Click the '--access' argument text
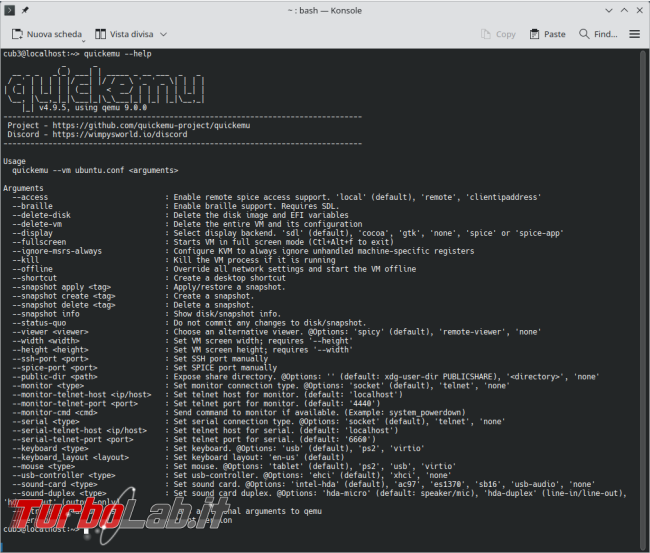Screen dimensions: 650x553 (x=30, y=197)
